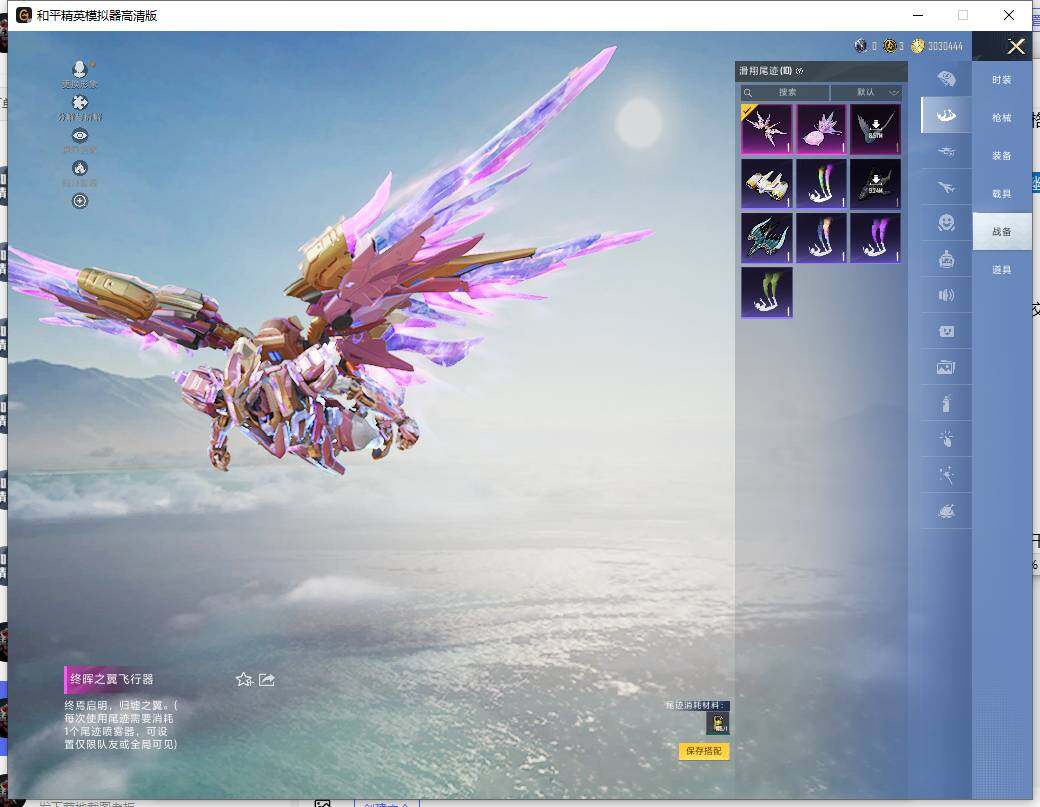
Task: Open the 更换形象 character icon
Action: [80, 70]
